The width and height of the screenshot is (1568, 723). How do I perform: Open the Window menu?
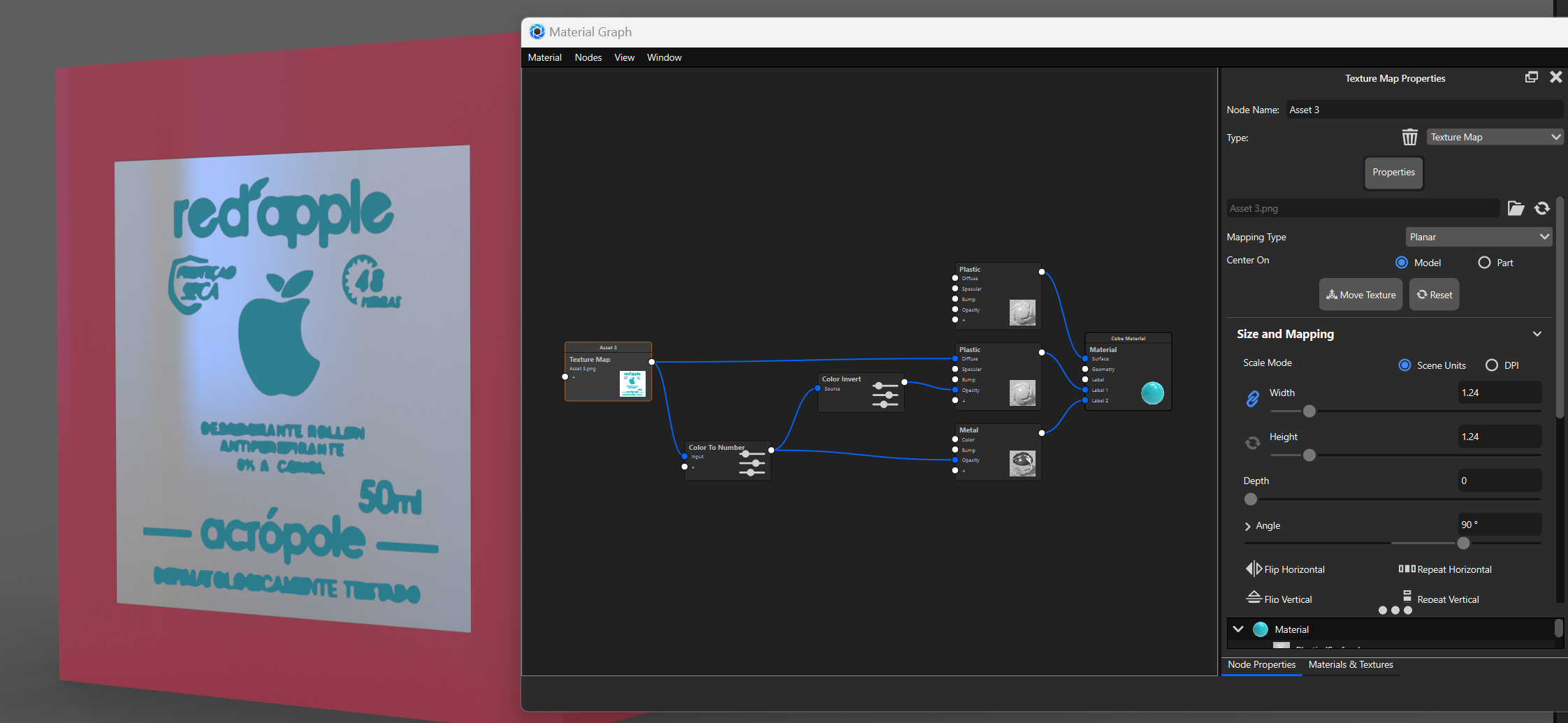664,57
